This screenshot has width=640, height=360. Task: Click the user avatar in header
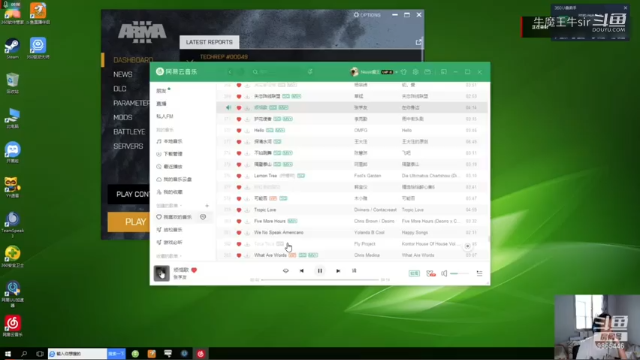click(x=354, y=72)
